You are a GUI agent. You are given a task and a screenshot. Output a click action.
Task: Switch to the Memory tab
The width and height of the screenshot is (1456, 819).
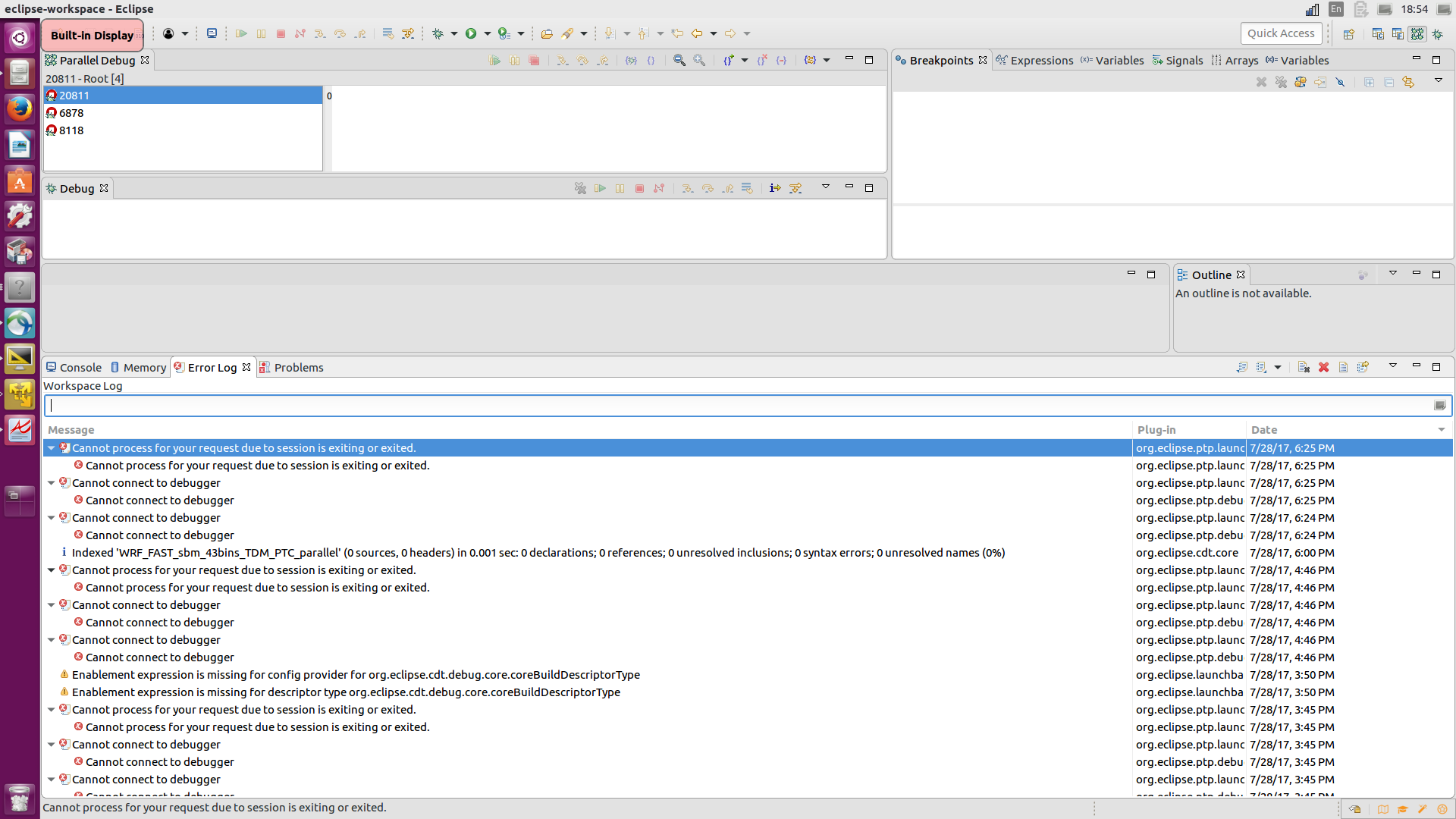click(x=138, y=368)
